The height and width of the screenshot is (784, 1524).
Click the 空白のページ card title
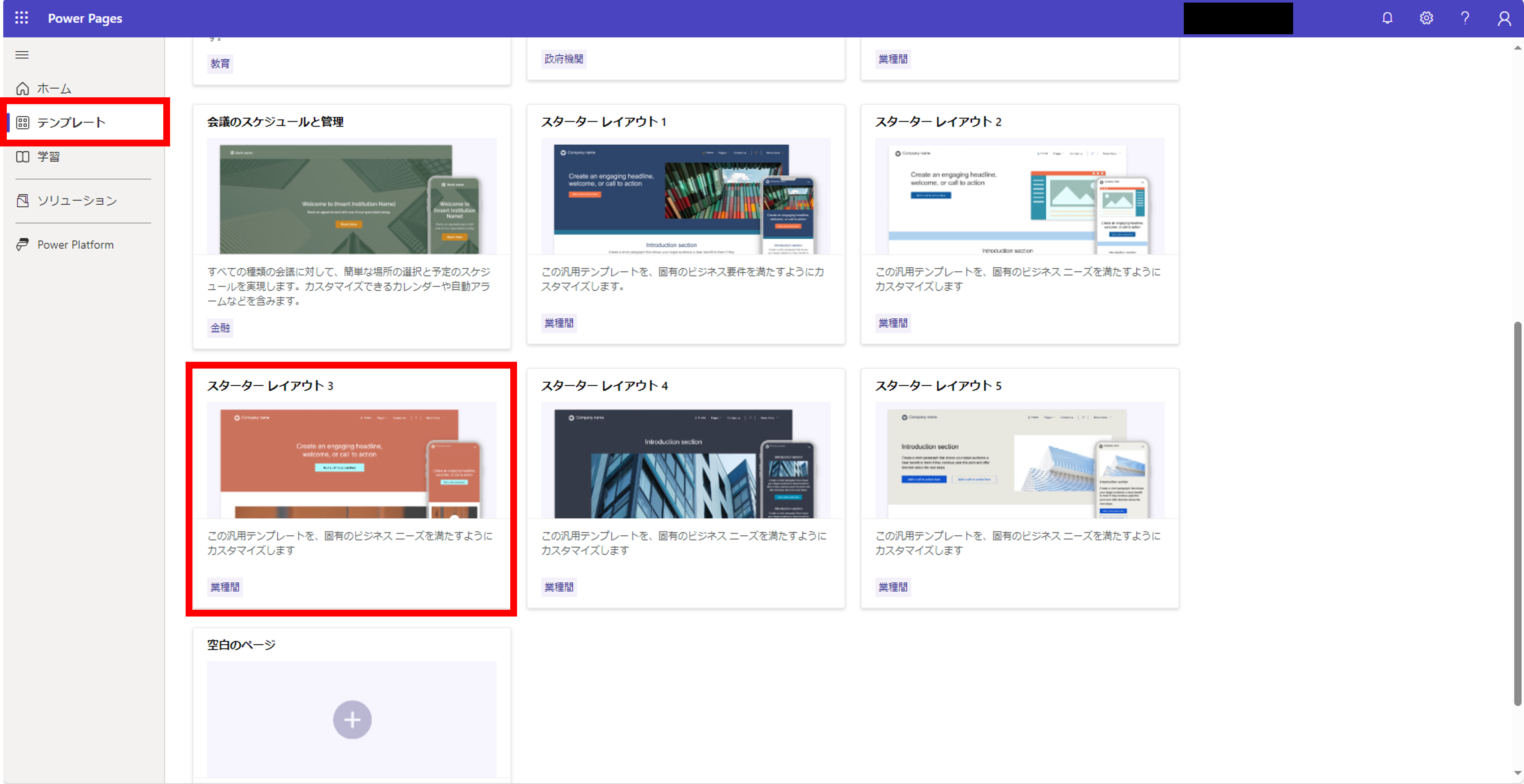click(241, 645)
